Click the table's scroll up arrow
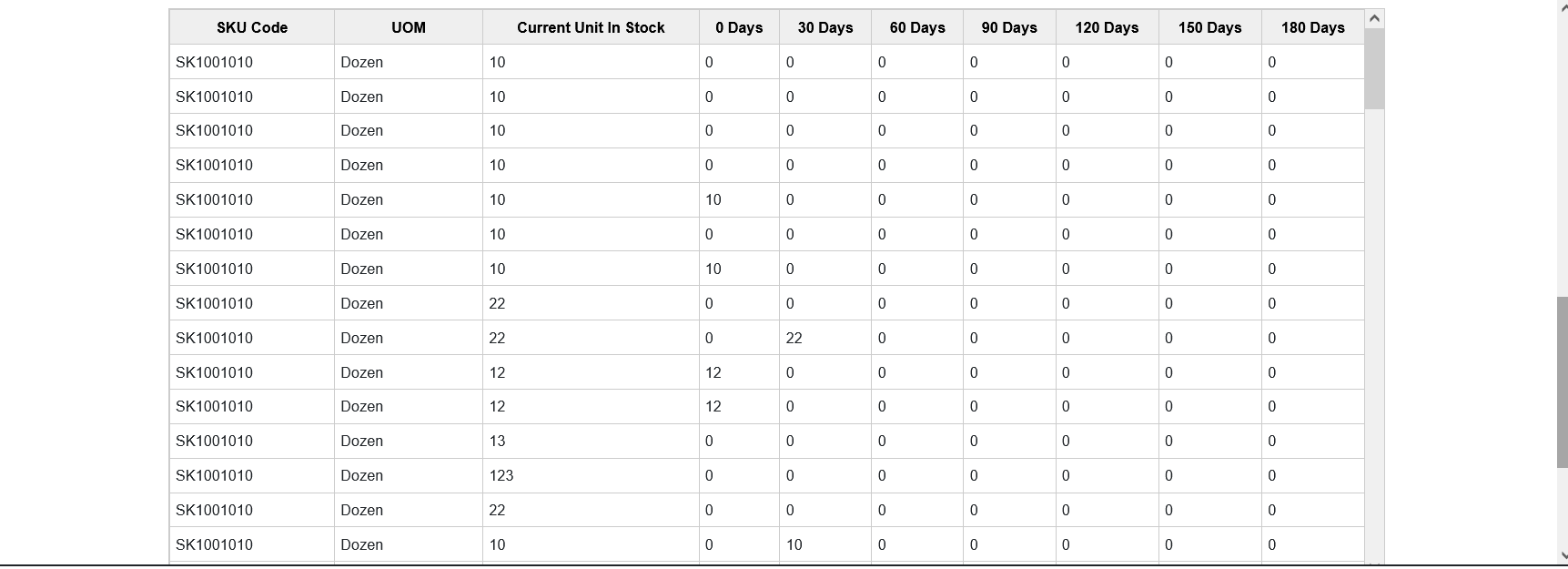 tap(1374, 18)
